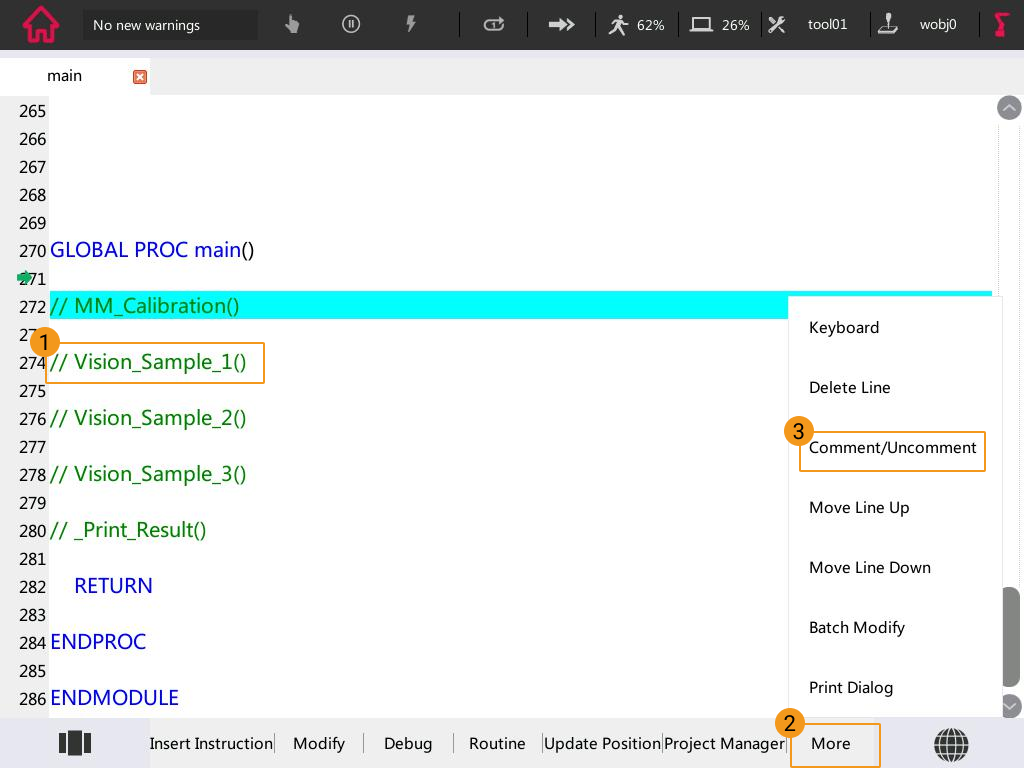Choose Delete Line in the popup menu
This screenshot has width=1024, height=768.
coord(849,388)
